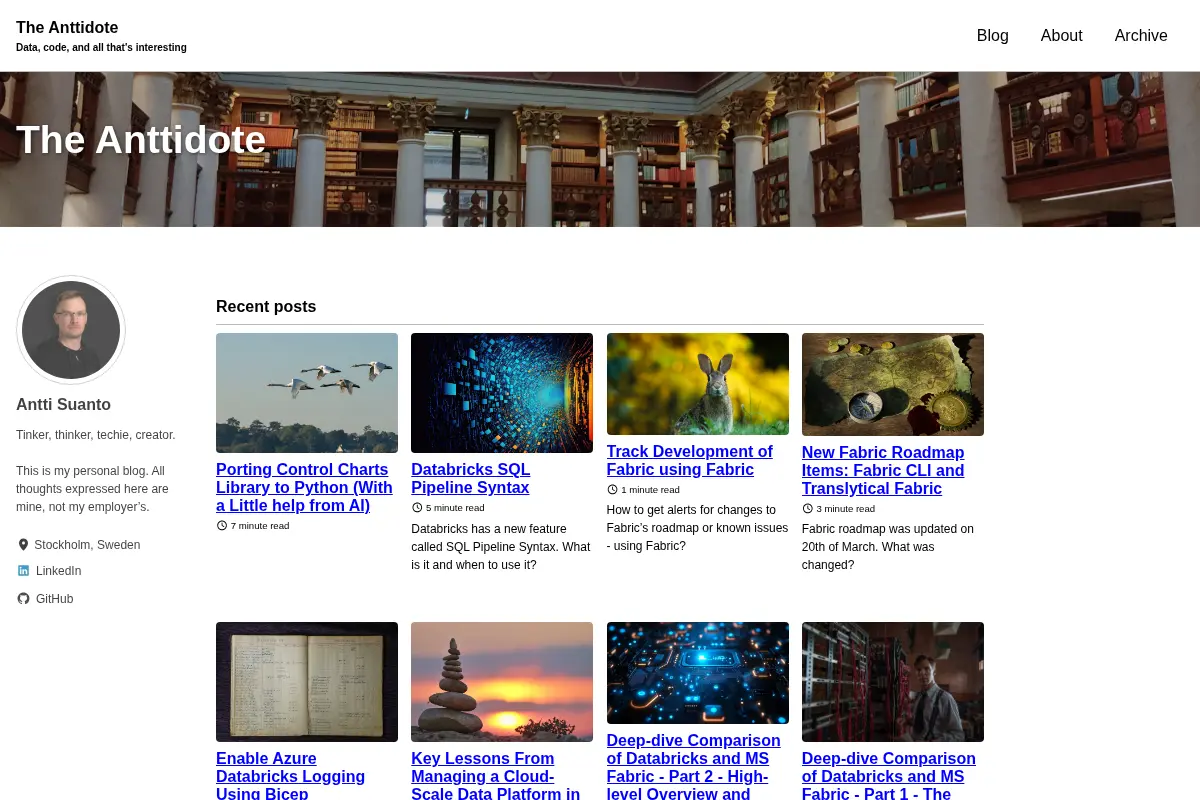Click excerpt 'How to get alerts for changes'
Viewport: 1200px width, 800px height.
pos(697,528)
